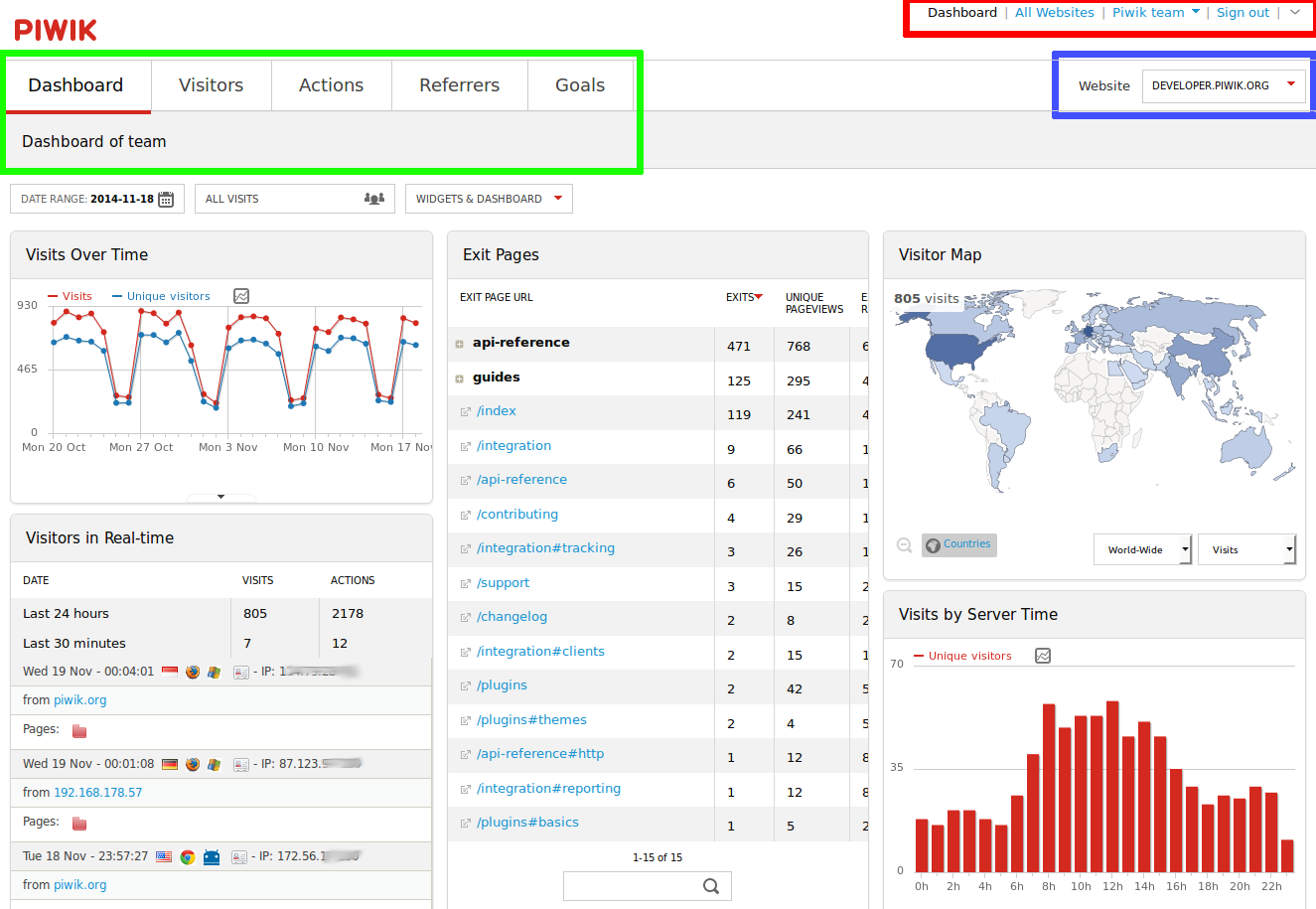Switch to the Referrers tab
This screenshot has width=1316, height=909.
click(x=460, y=85)
